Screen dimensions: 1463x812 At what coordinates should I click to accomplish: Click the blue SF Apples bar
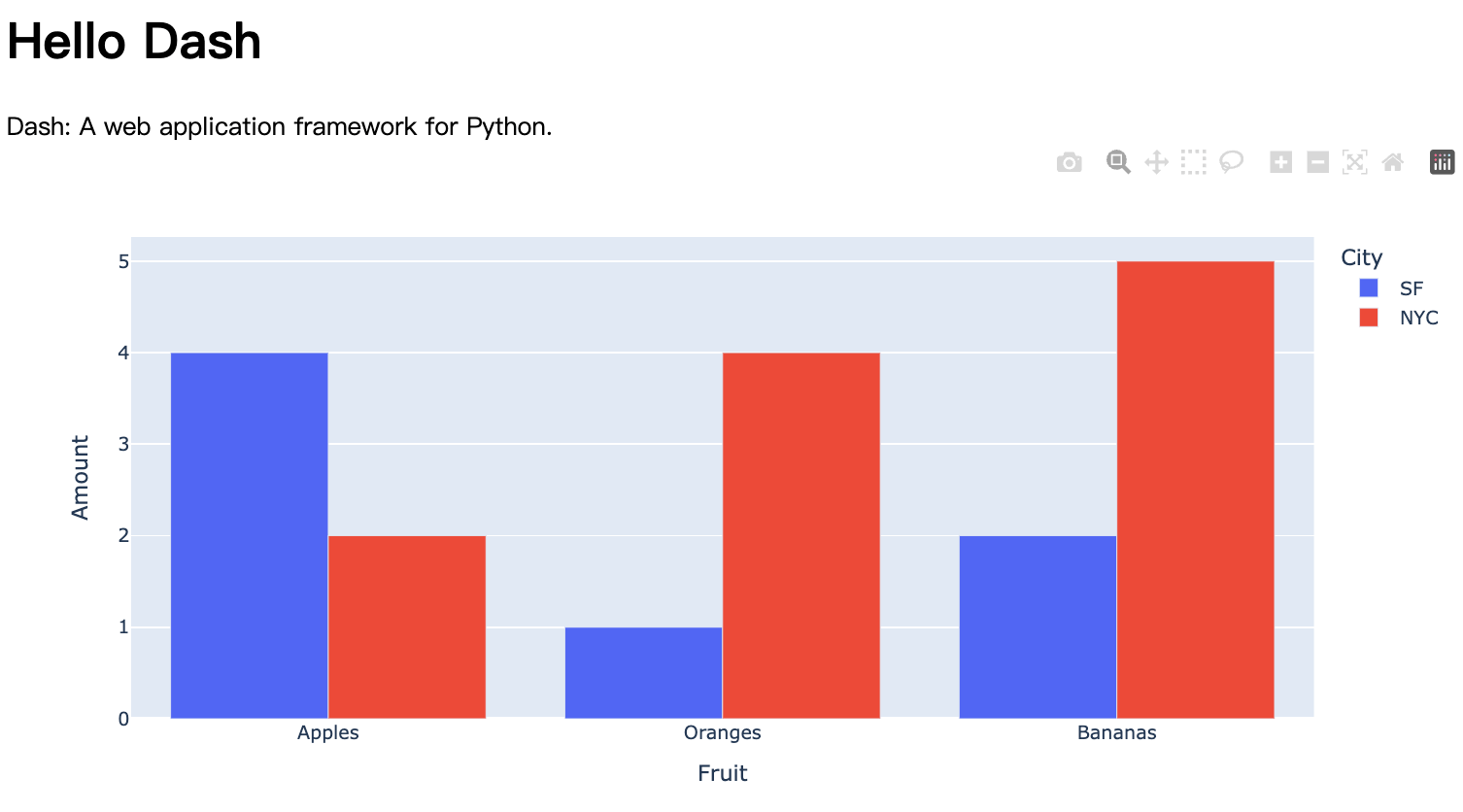coord(250,535)
